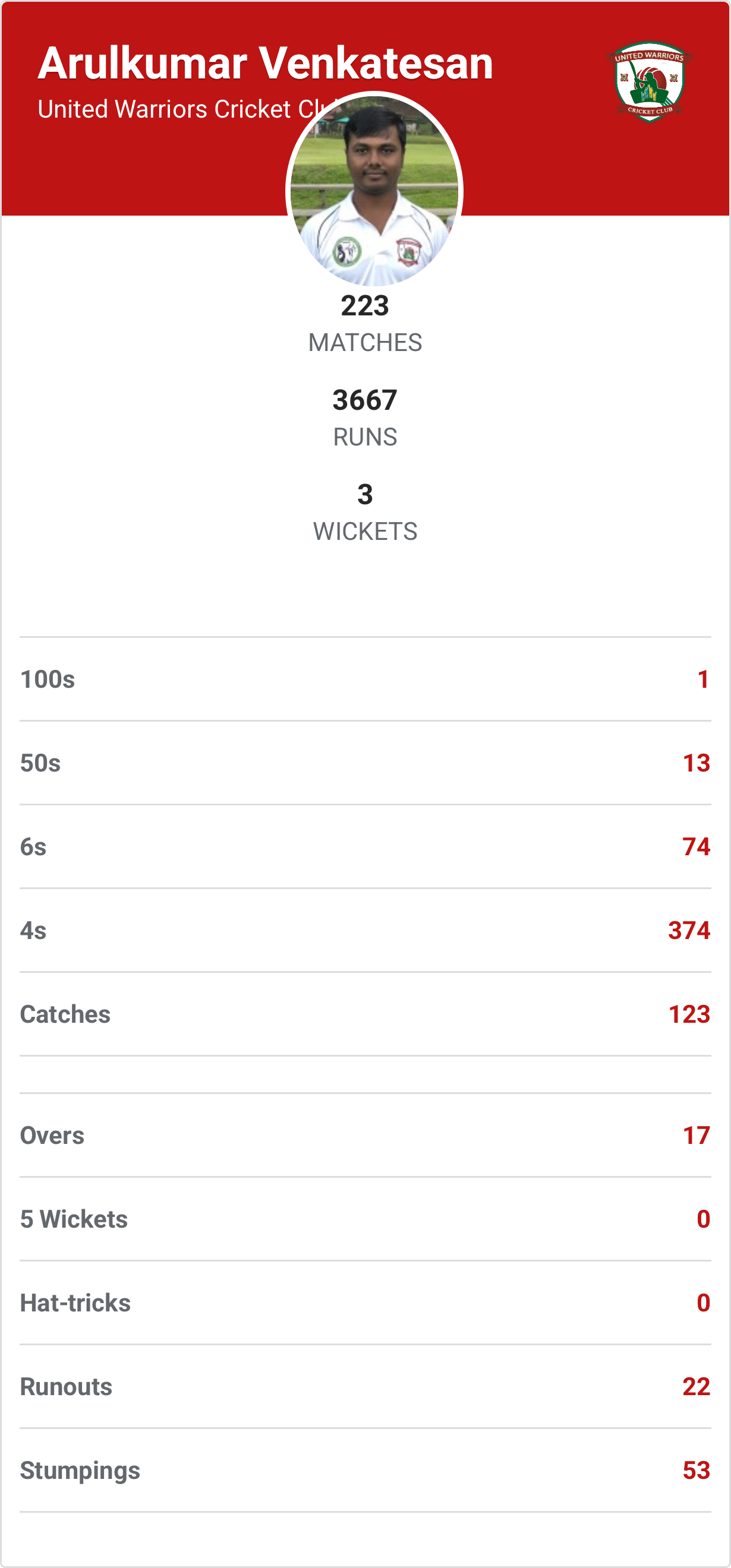Click the RUNS label under 3667
The image size is (731, 1568).
365,437
